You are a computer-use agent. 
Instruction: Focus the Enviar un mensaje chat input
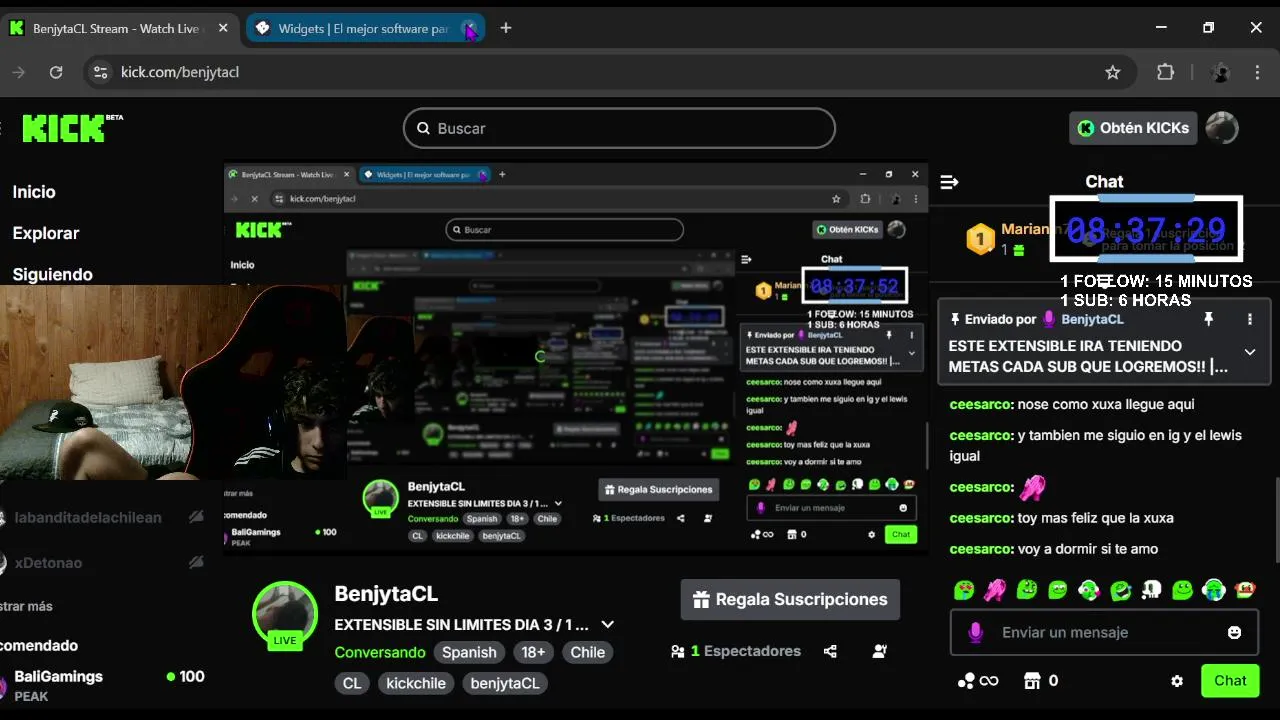click(x=1104, y=633)
